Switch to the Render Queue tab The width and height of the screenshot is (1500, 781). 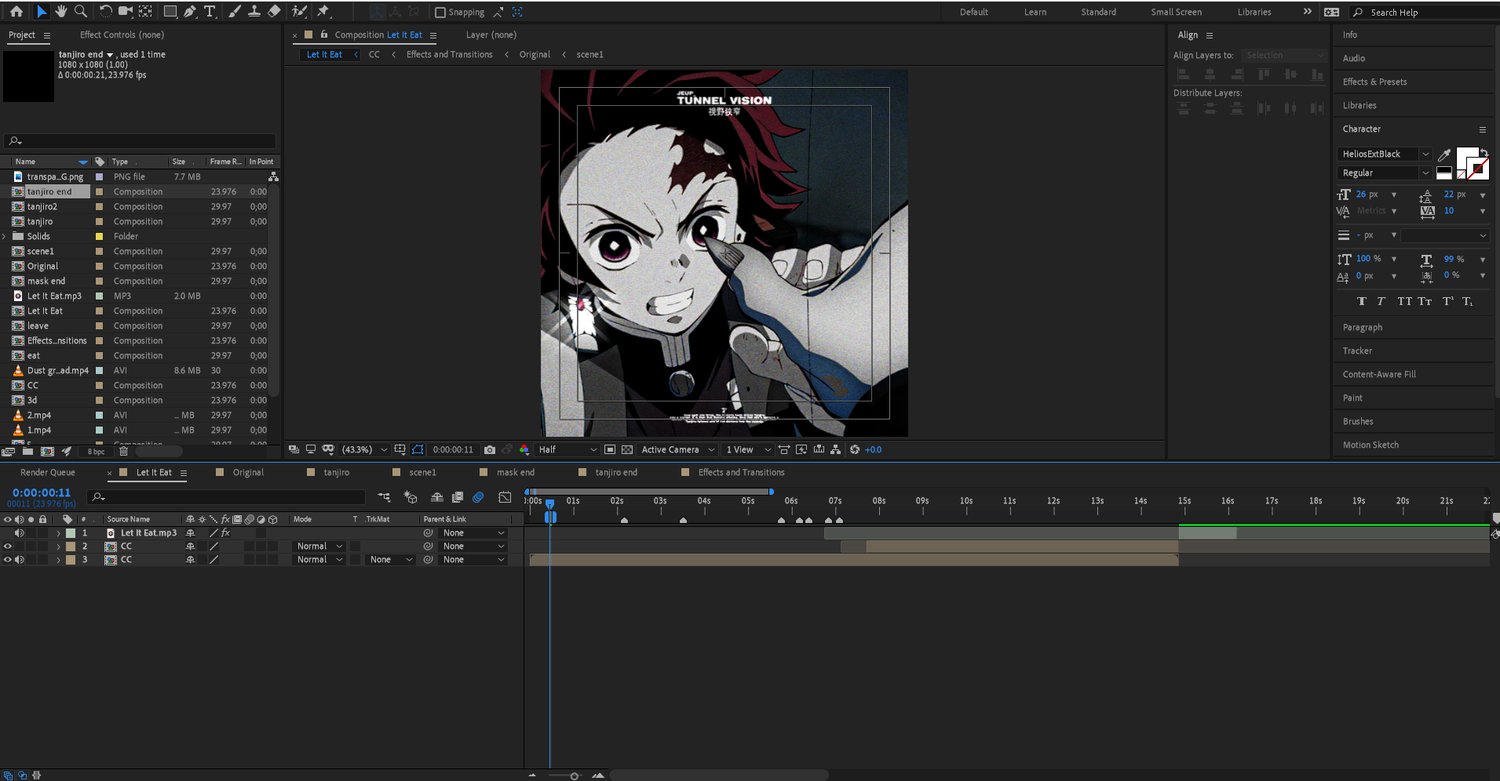(48, 473)
